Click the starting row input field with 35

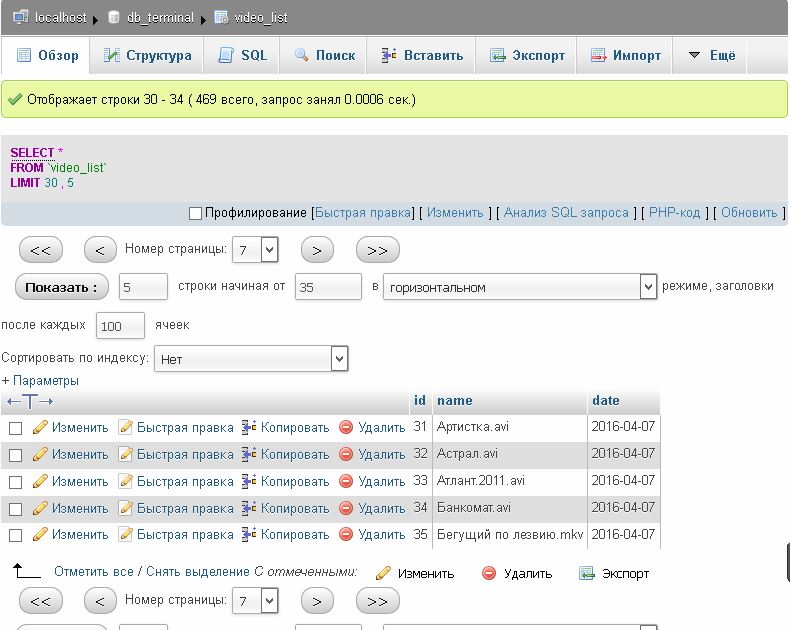tap(328, 287)
